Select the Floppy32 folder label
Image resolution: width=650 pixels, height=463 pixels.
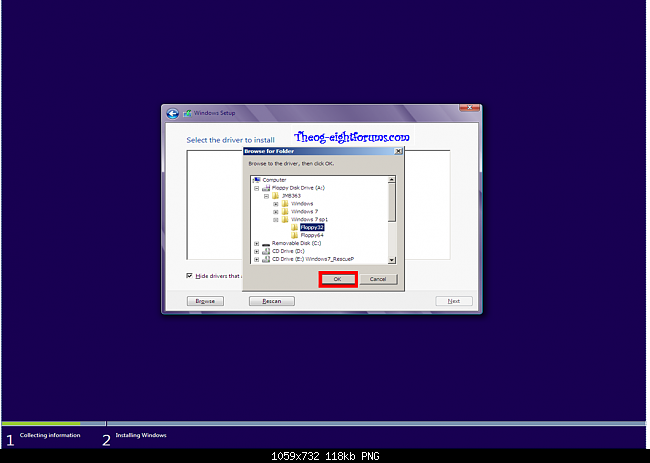(312, 227)
